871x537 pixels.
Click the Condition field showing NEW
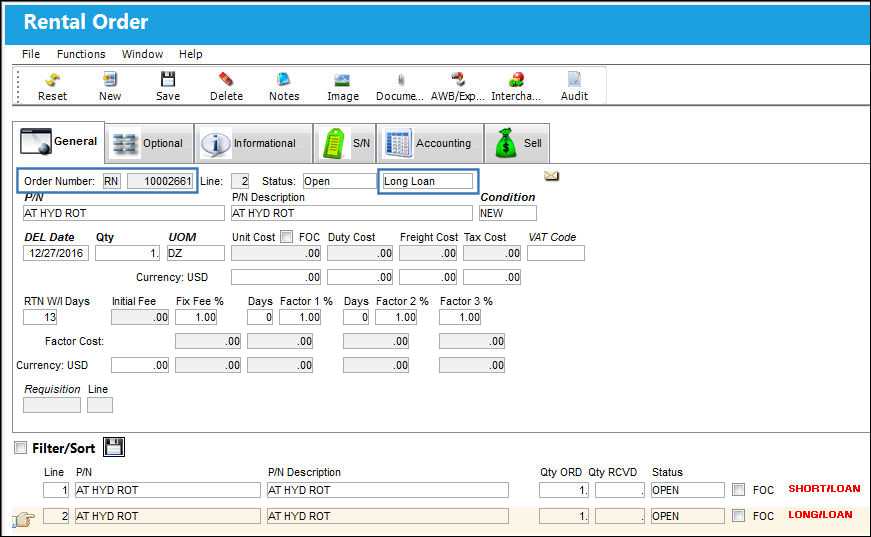[508, 213]
